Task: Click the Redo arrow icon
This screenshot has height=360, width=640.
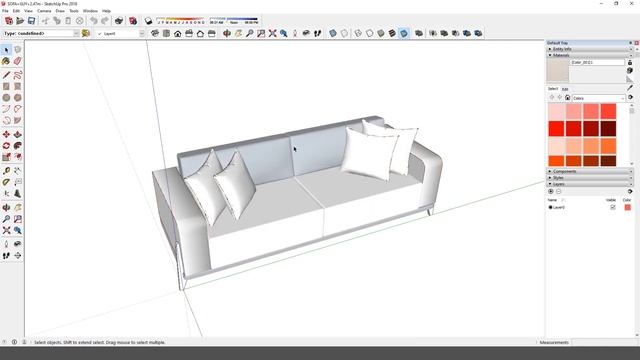Action: tap(105, 21)
